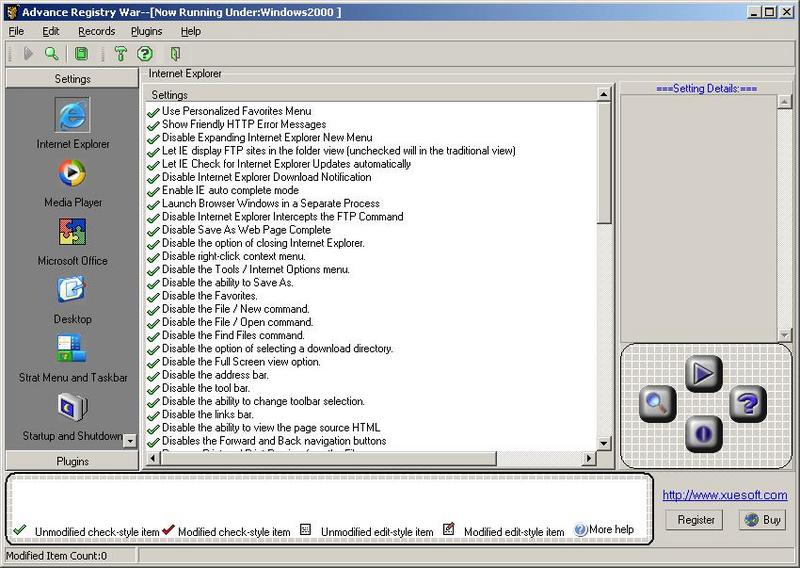Select the Internet Explorer sidebar icon
The width and height of the screenshot is (800, 568).
[x=72, y=115]
